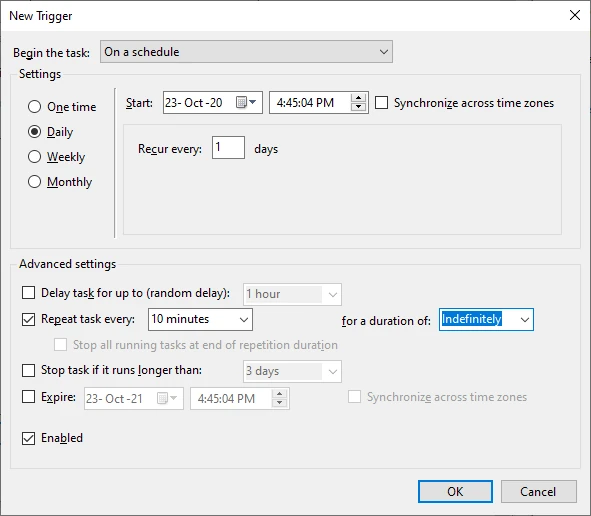
Task: Open the duration Indefinitely dropdown
Action: [486, 320]
